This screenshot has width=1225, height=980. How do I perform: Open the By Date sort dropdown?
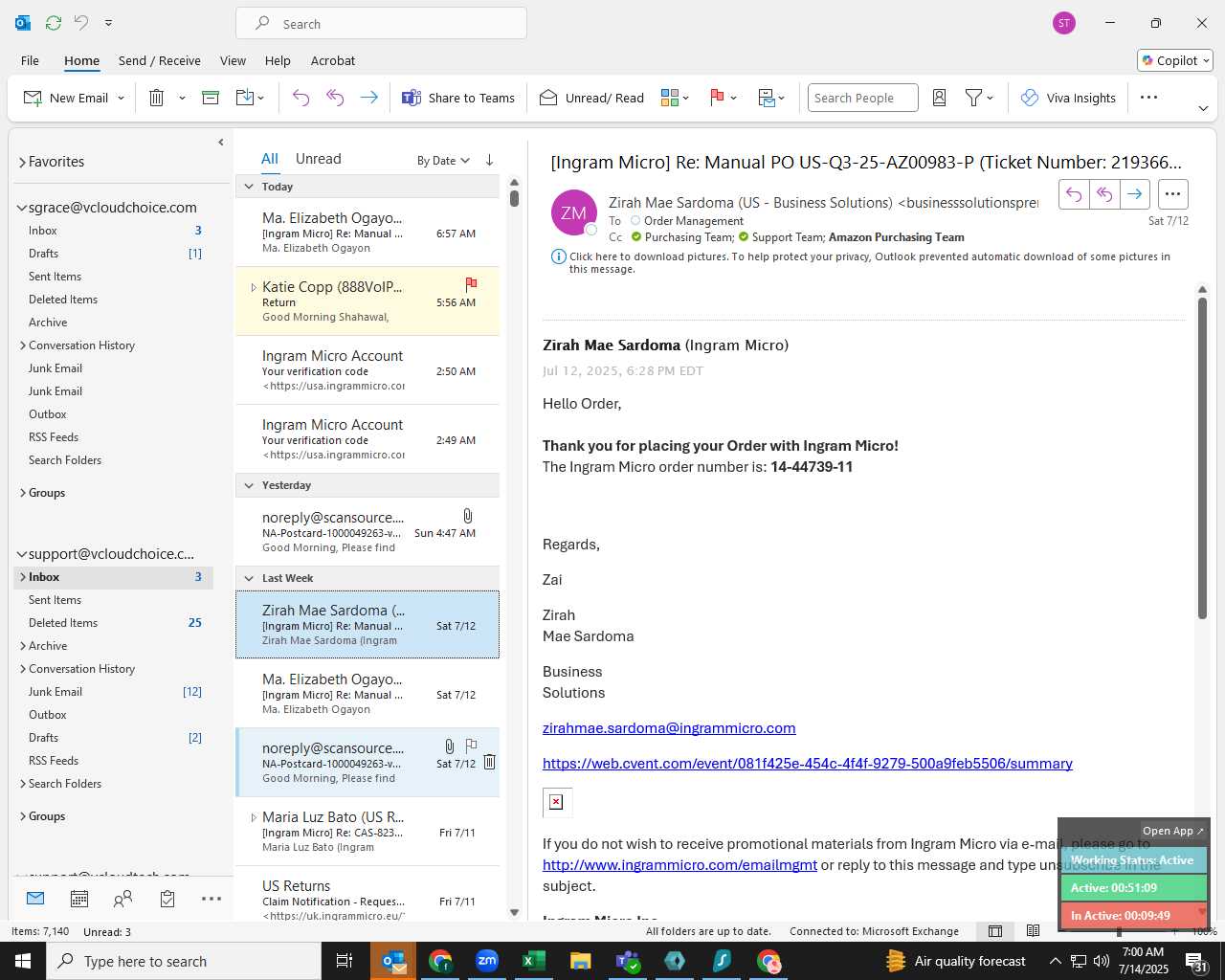pyautogui.click(x=443, y=161)
